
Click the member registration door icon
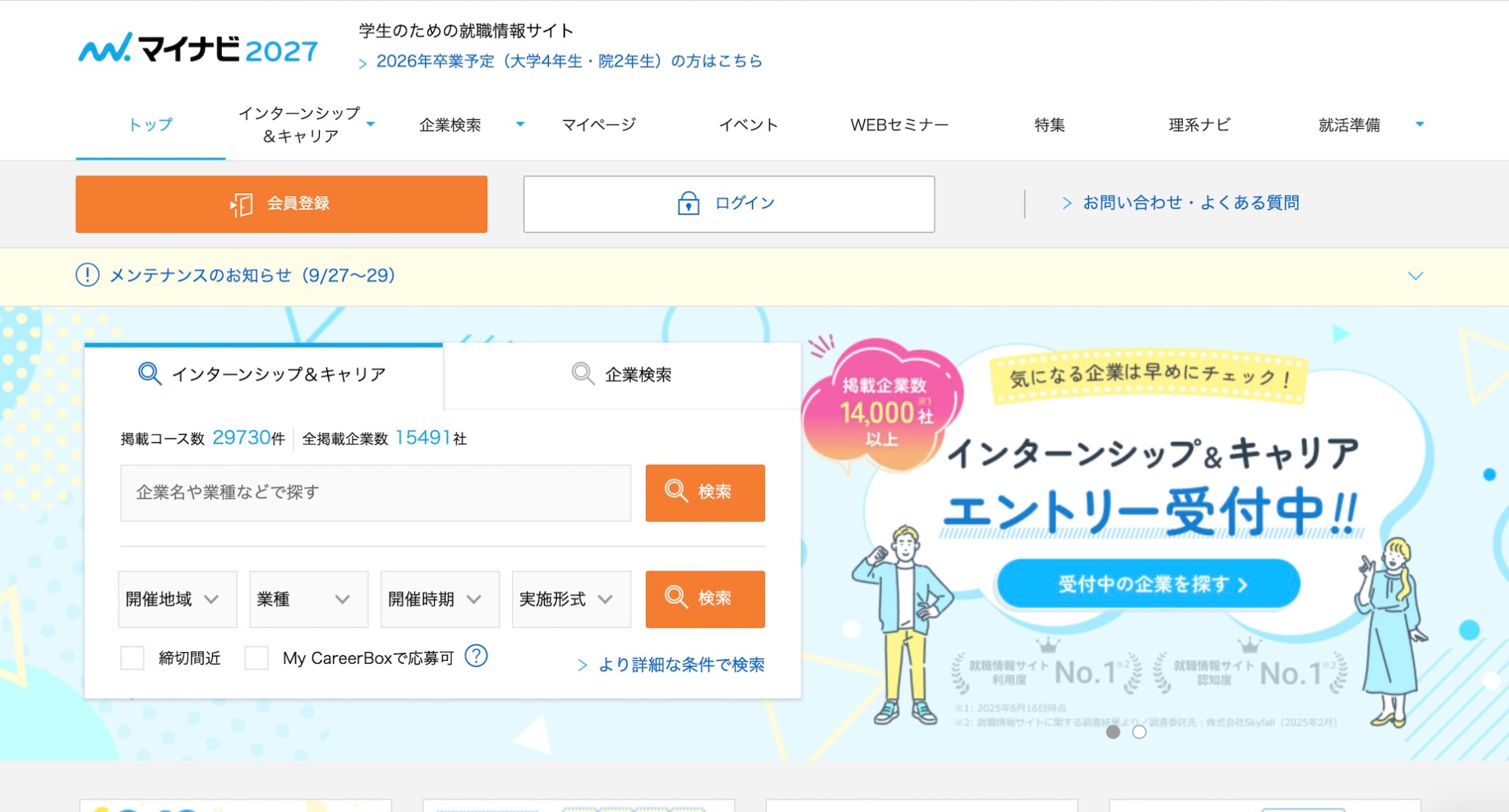pos(241,204)
